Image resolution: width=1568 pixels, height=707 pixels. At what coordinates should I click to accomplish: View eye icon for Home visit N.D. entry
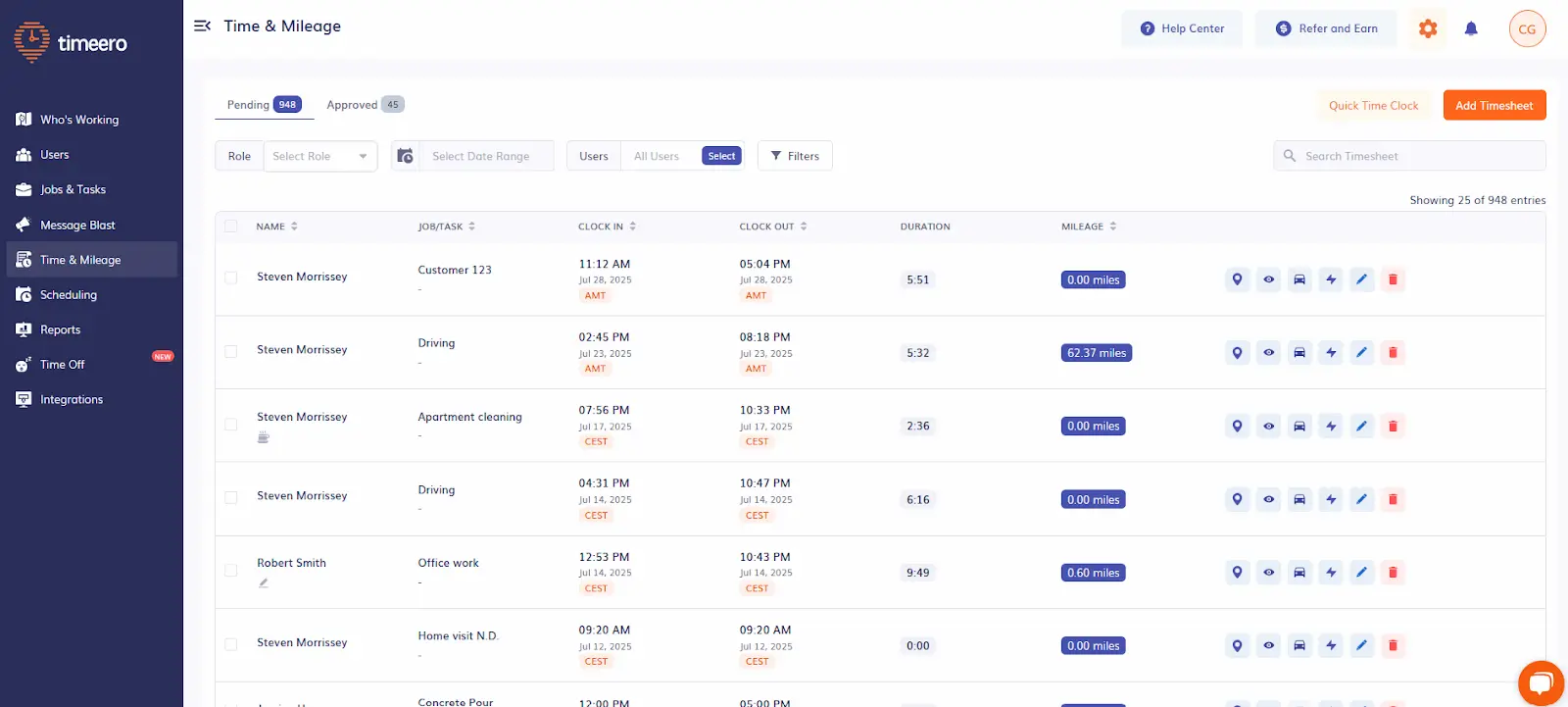(x=1269, y=645)
